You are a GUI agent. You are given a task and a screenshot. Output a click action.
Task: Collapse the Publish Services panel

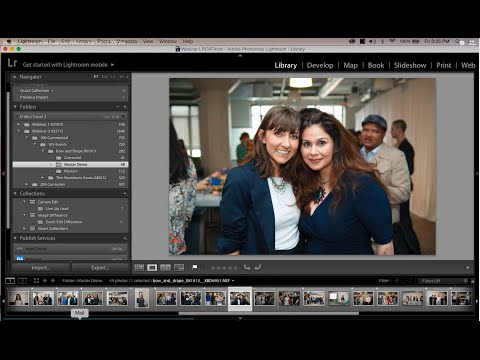point(15,238)
